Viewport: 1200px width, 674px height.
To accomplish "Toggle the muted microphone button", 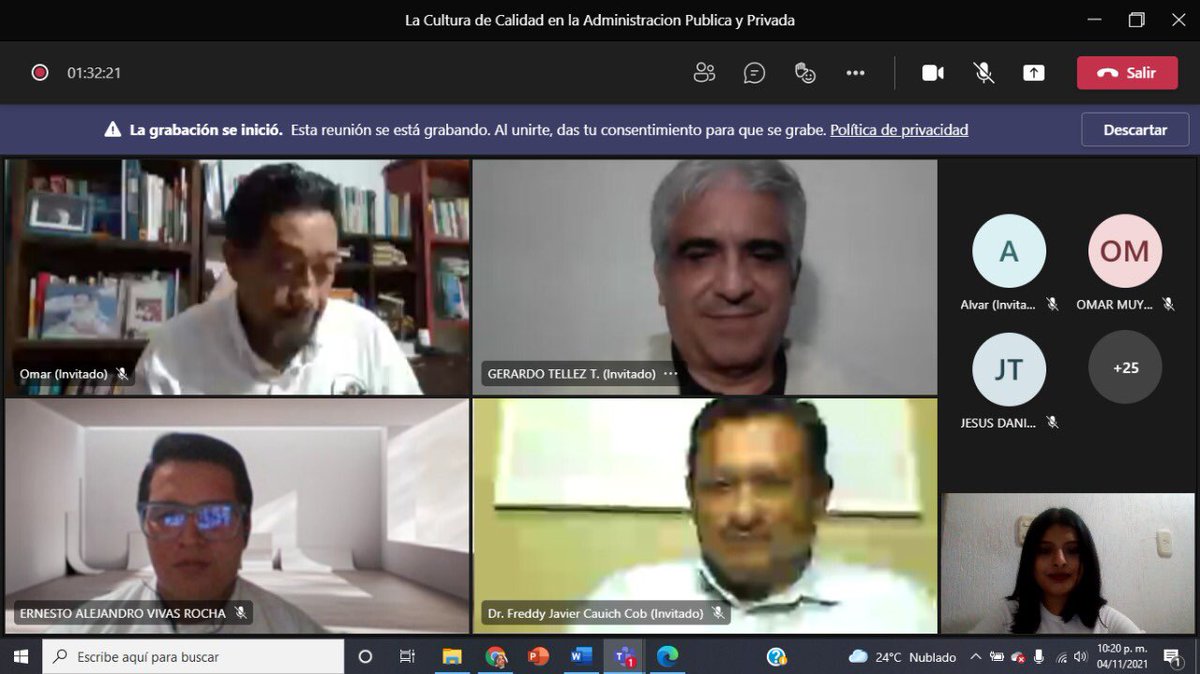I will coord(984,73).
